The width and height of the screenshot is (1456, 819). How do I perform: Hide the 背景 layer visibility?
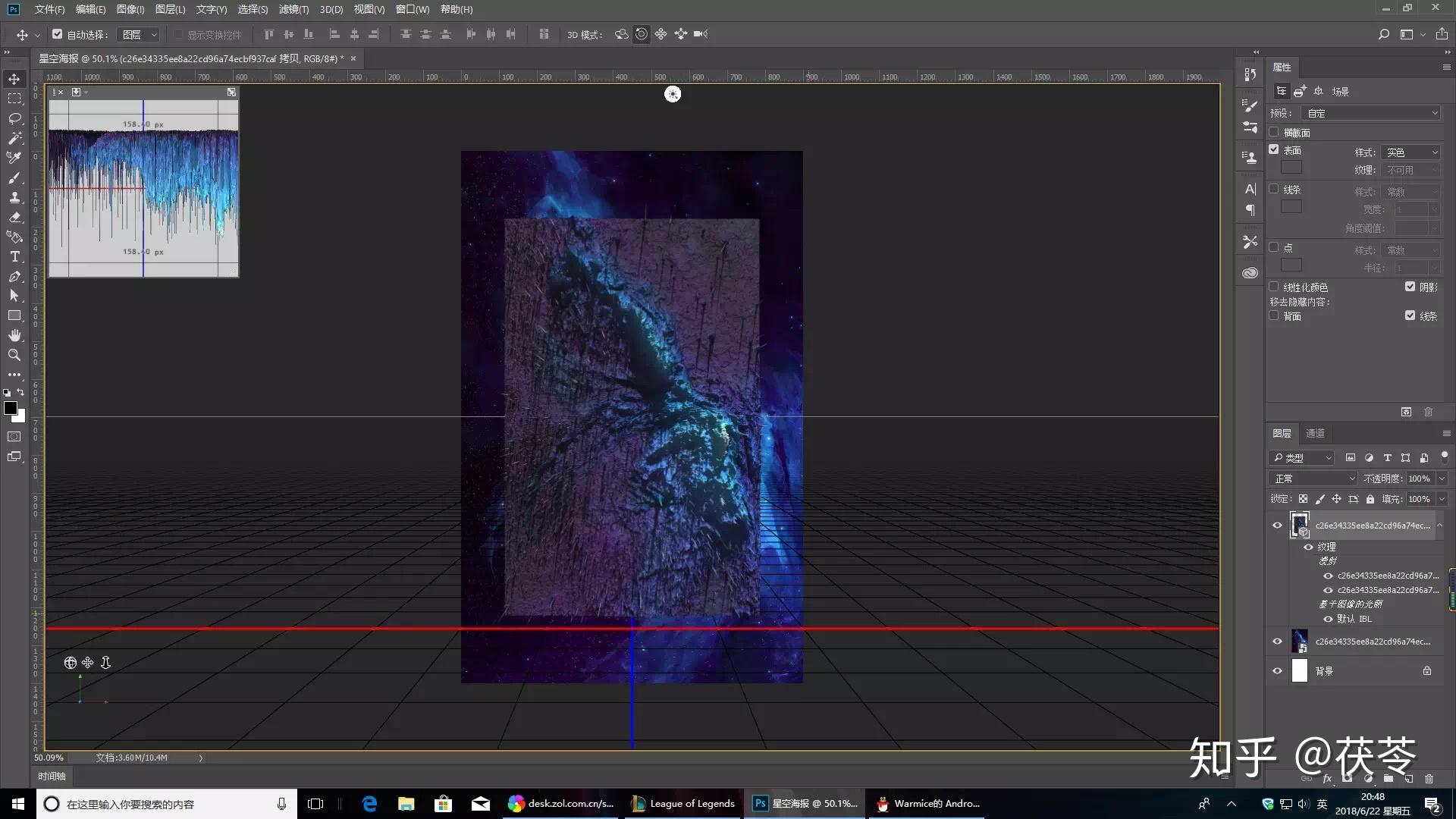point(1277,670)
